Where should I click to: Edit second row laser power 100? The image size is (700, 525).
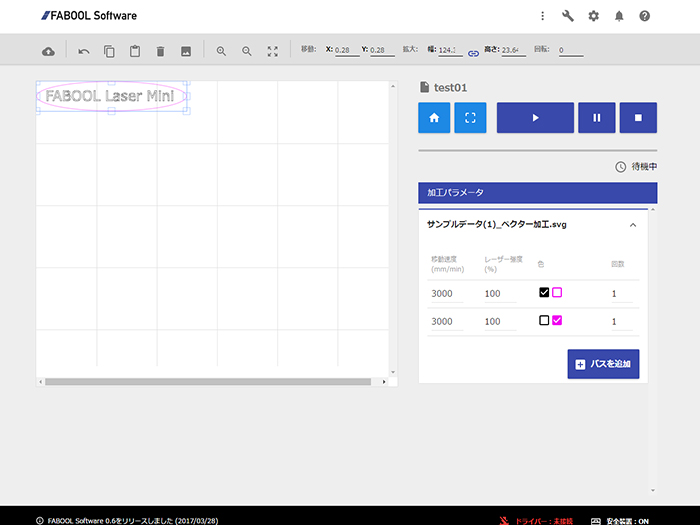(x=500, y=321)
